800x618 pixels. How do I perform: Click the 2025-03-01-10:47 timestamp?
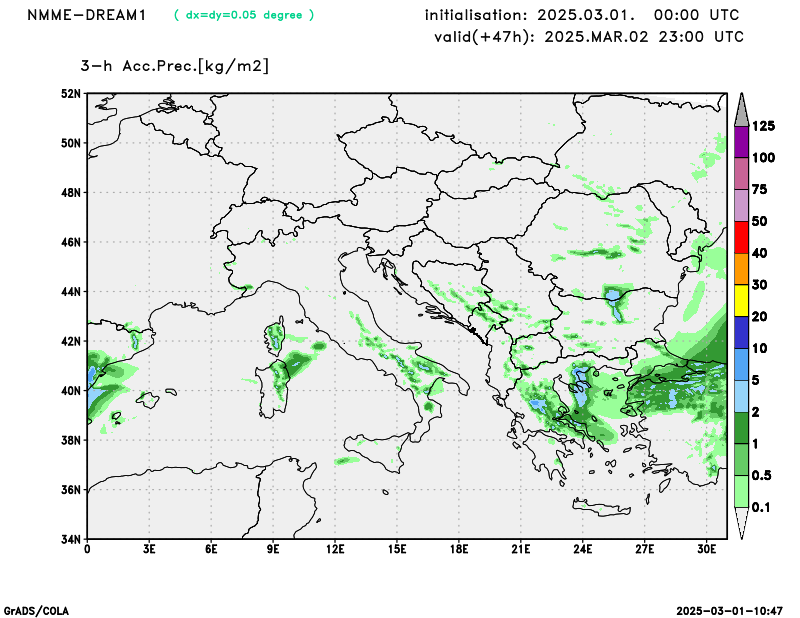[730, 611]
